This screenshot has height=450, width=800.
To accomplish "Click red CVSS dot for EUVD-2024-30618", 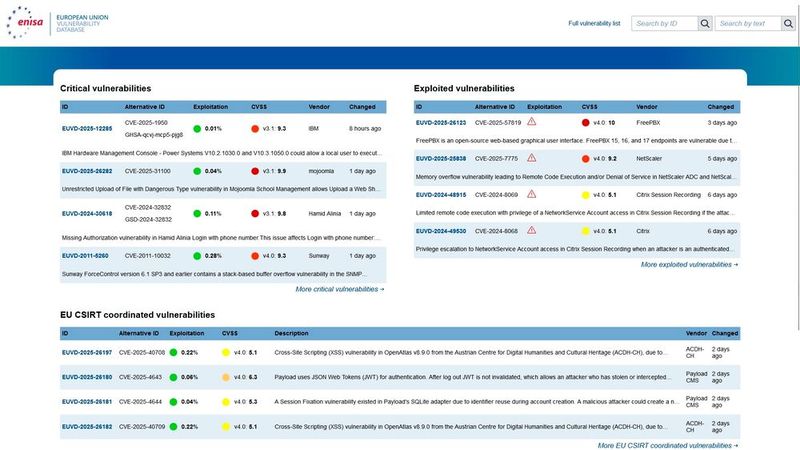I will coord(255,213).
